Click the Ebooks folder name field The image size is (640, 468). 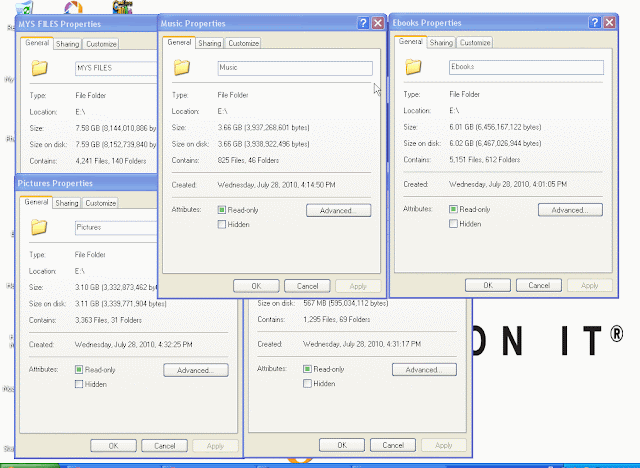527,67
